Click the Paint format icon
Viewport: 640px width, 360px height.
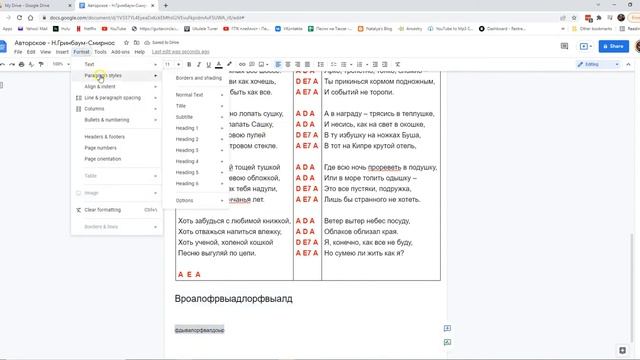pos(41,64)
